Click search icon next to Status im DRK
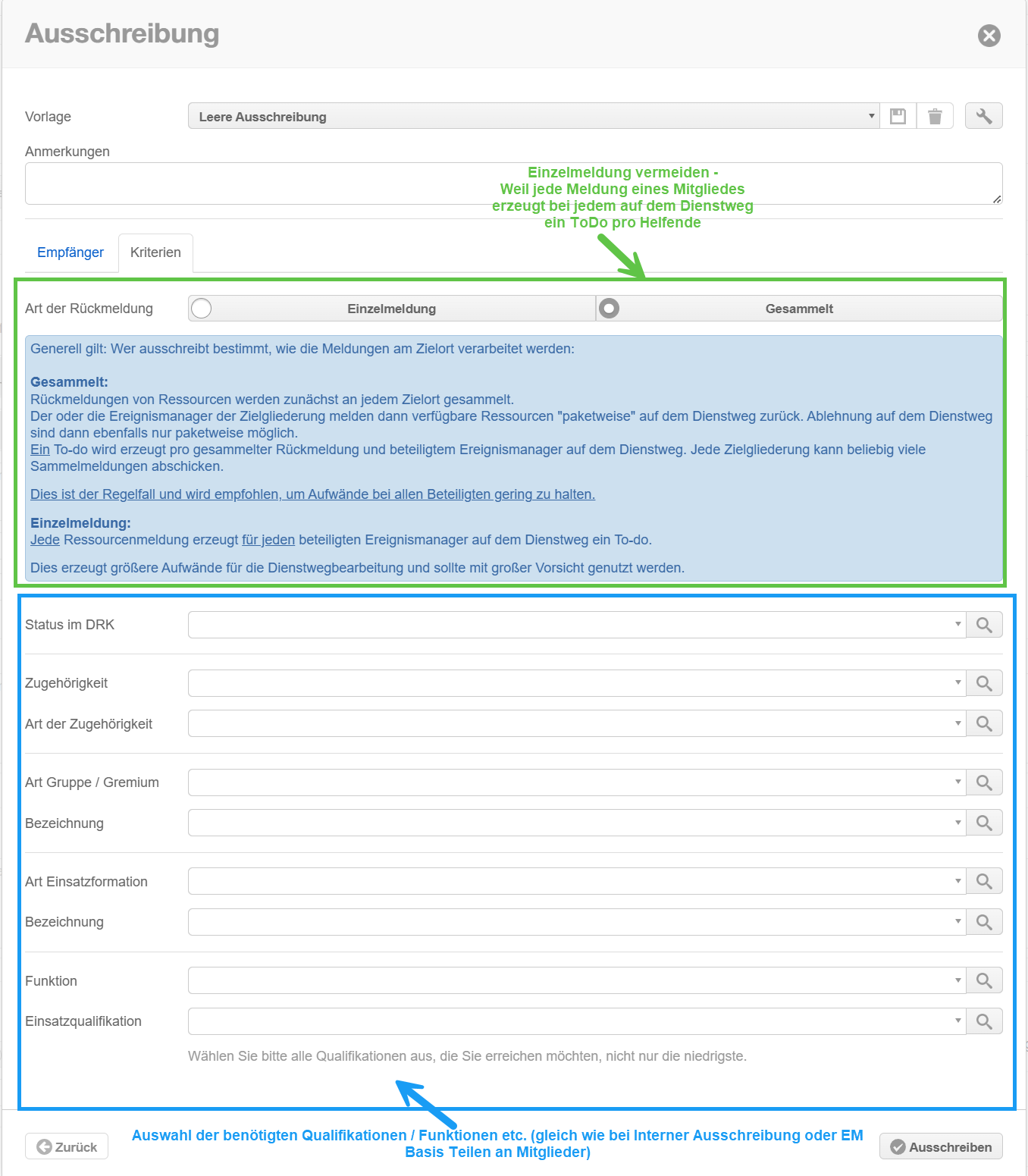This screenshot has height=1176, width=1028. pyautogui.click(x=984, y=625)
